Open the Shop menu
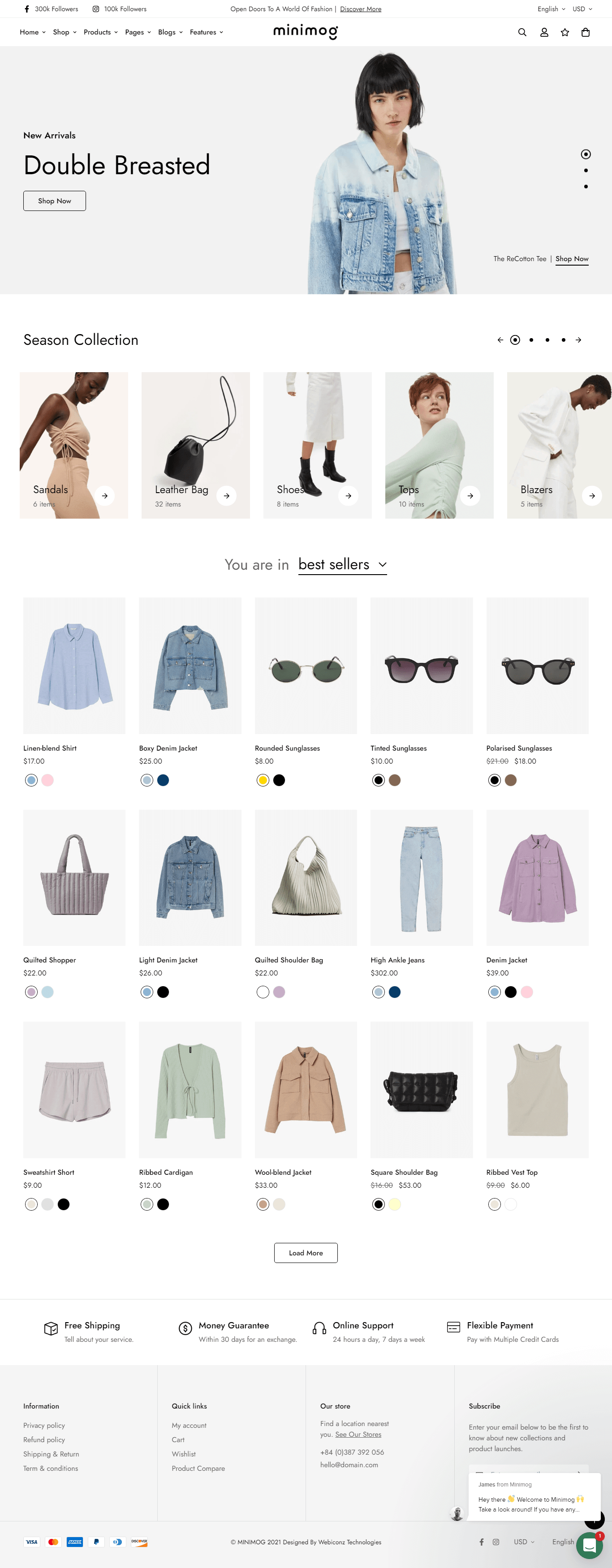 [65, 32]
